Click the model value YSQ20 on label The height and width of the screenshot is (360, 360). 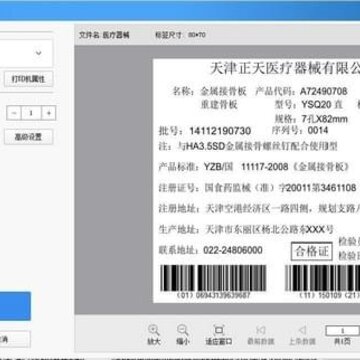317,105
